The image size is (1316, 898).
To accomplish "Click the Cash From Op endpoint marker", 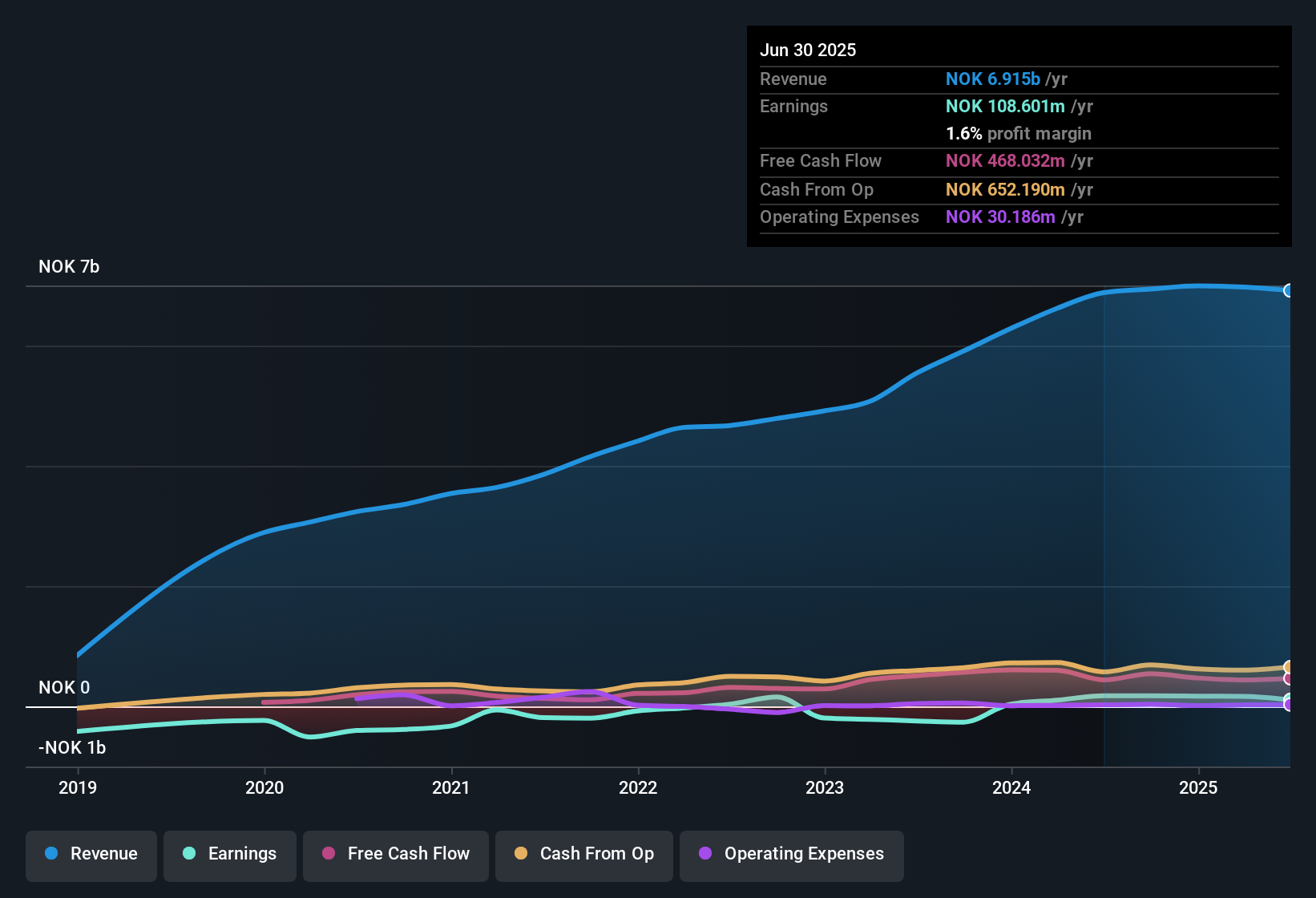I will (x=1289, y=667).
